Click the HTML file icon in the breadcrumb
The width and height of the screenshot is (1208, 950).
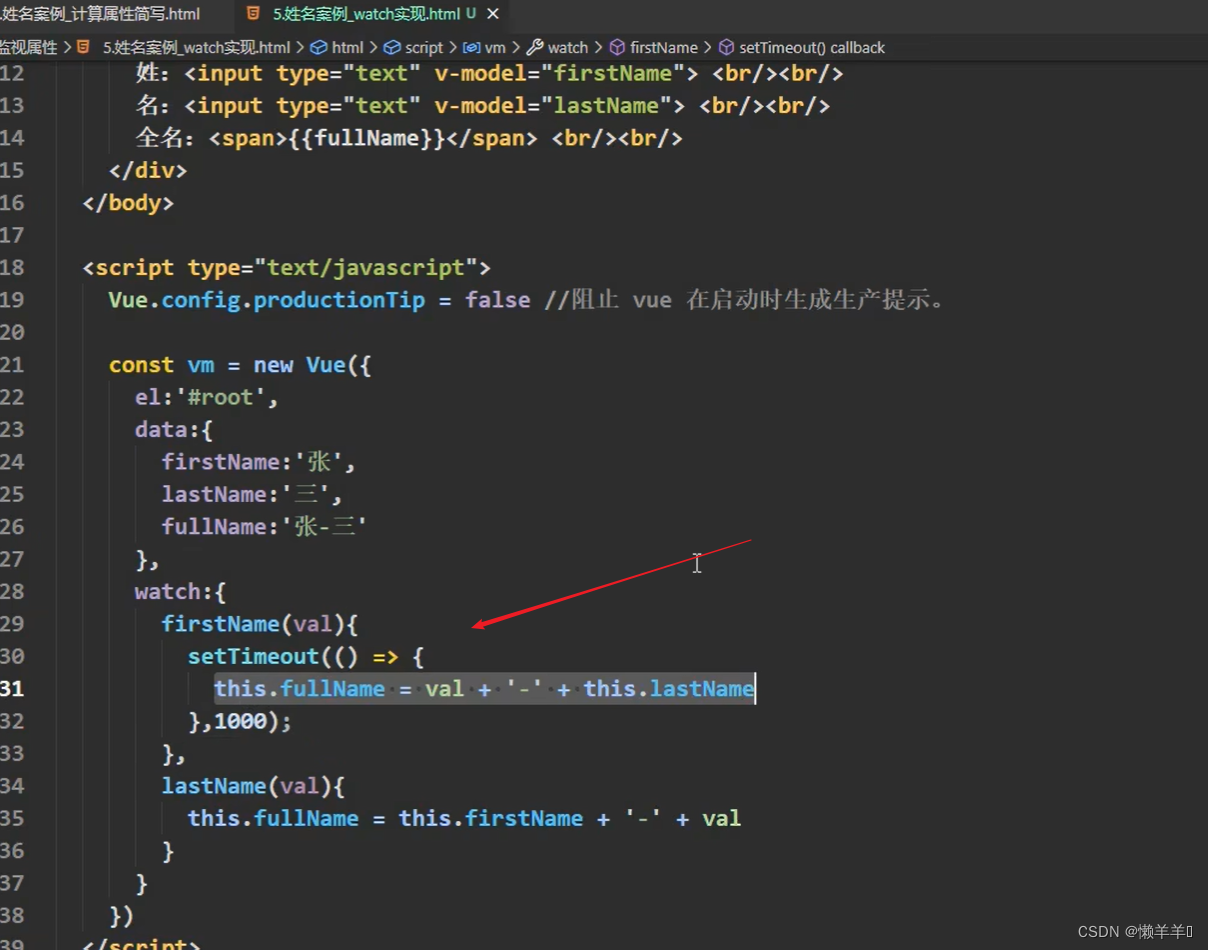(x=84, y=47)
